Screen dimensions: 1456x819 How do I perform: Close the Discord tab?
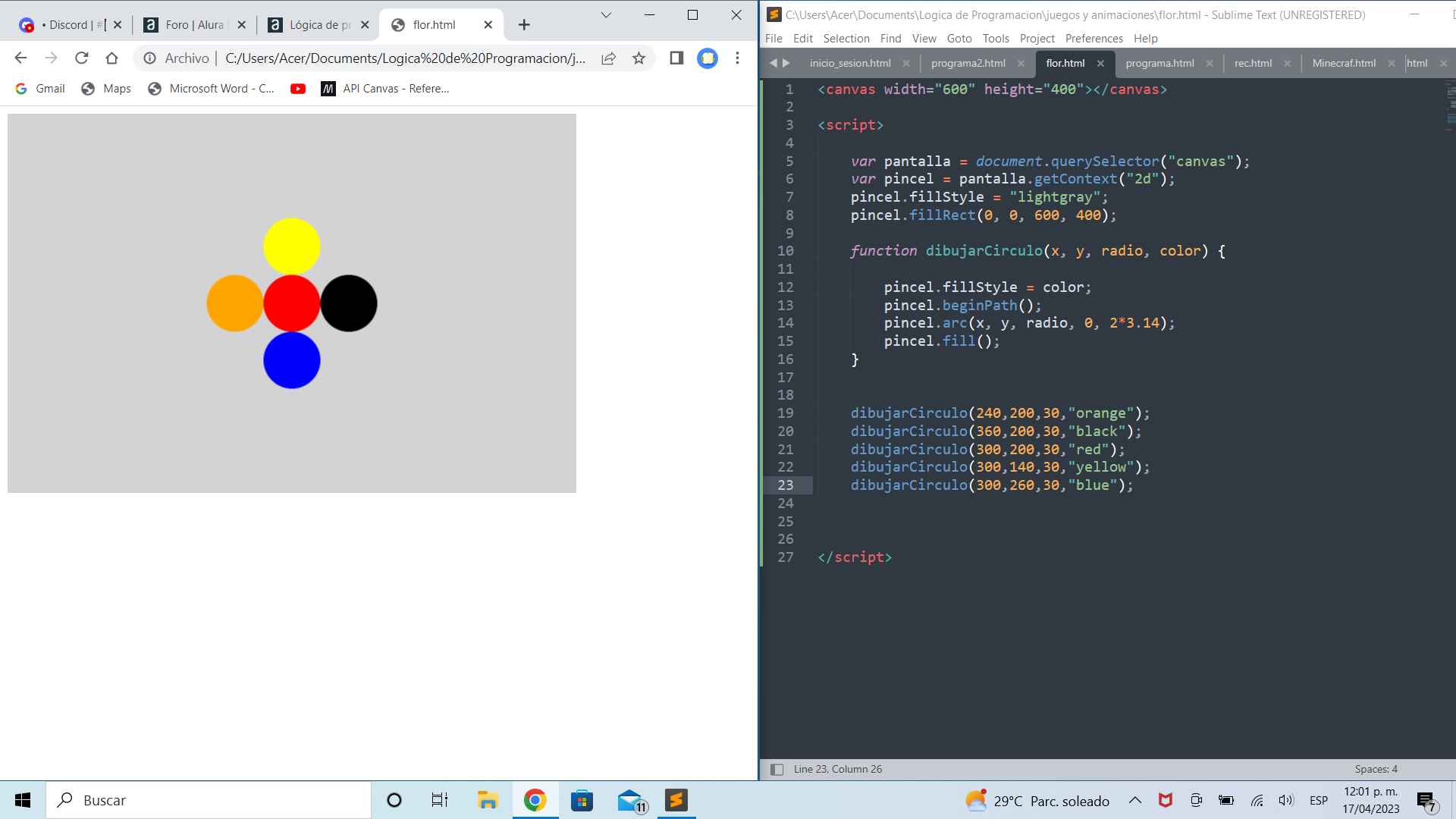(118, 25)
